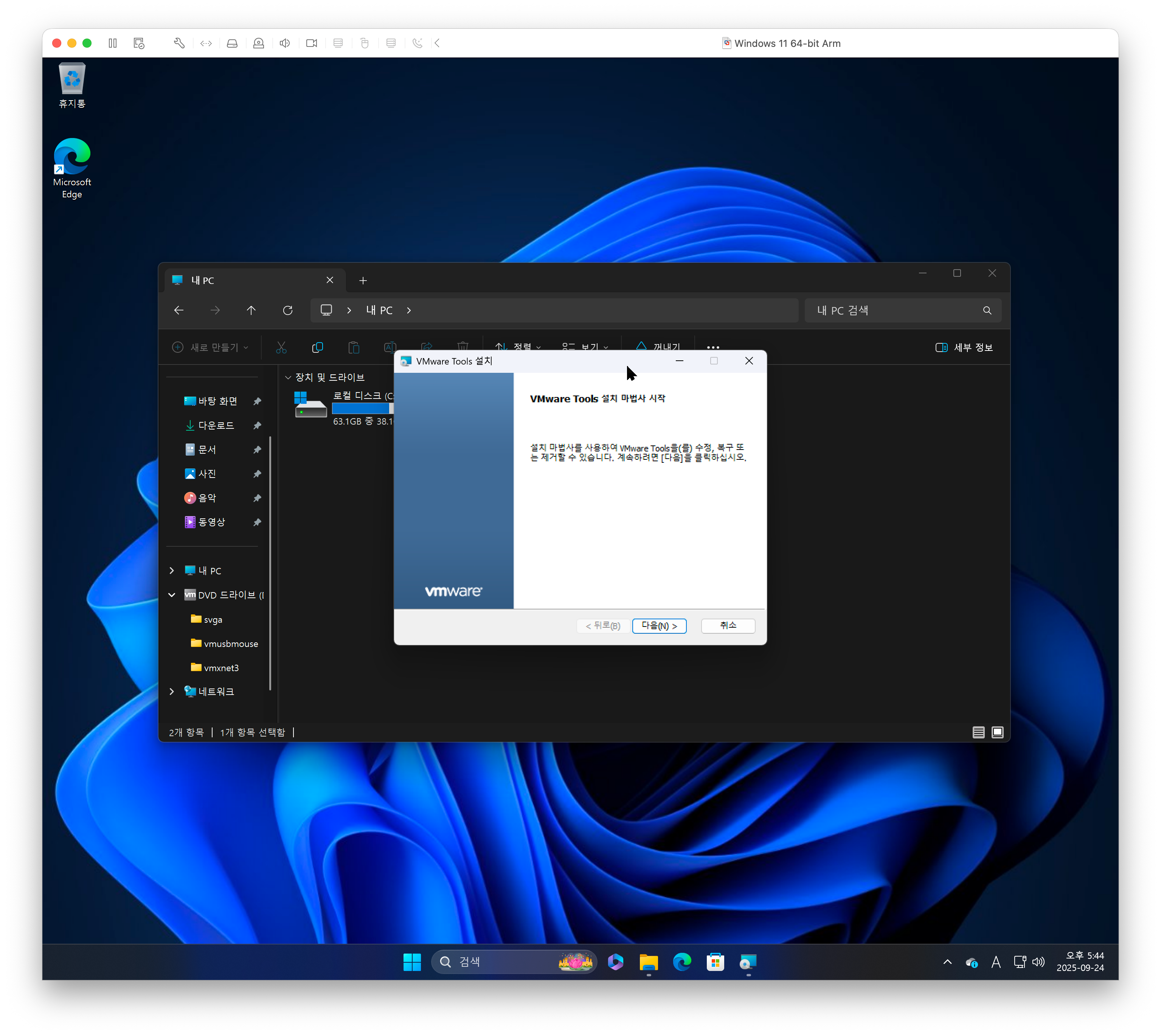Viewport: 1161px width, 1036px height.
Task: Click the copy icon in Explorer toolbar
Action: coord(318,347)
